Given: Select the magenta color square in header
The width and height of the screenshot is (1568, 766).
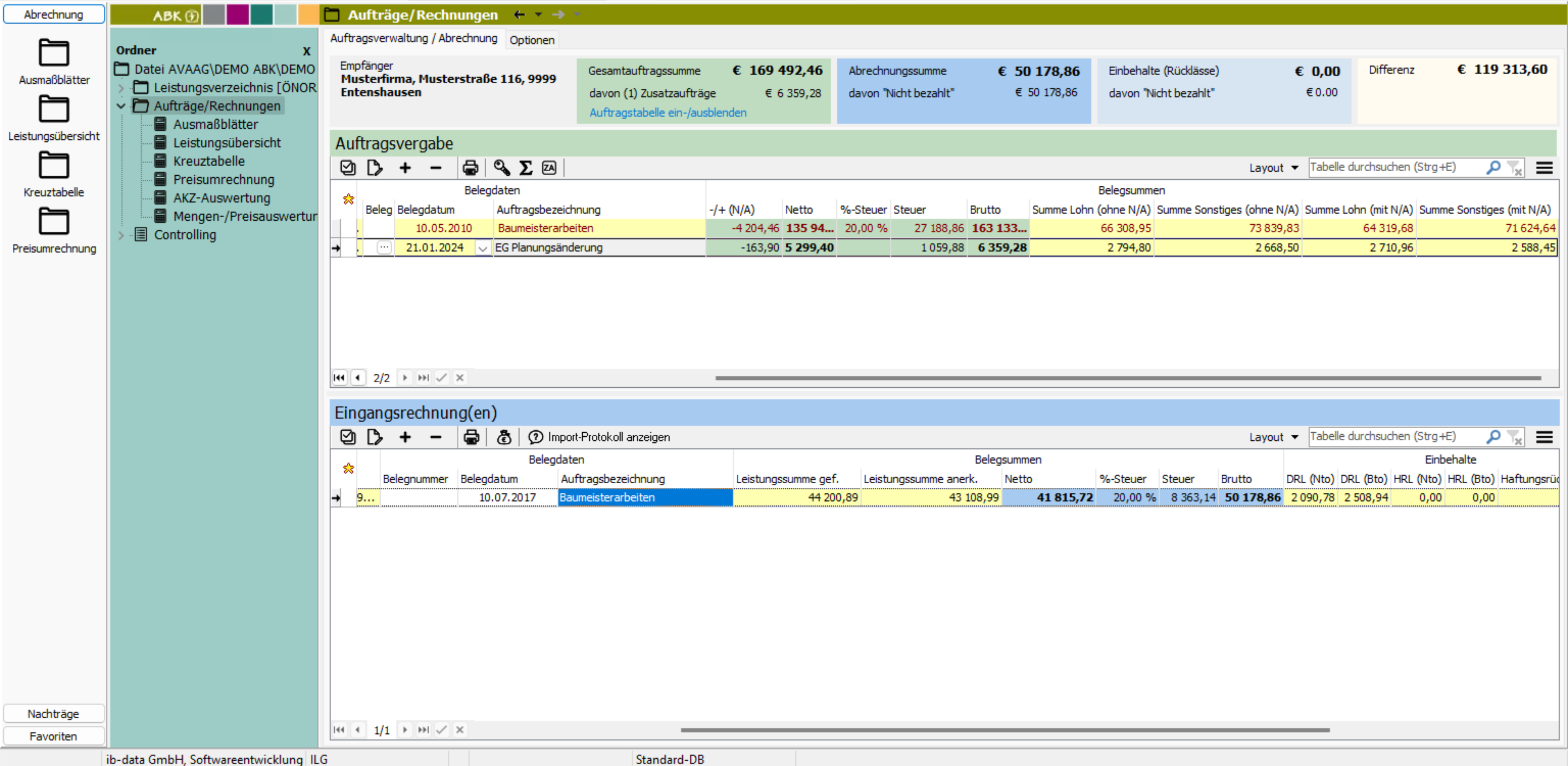Looking at the screenshot, I should (x=237, y=15).
